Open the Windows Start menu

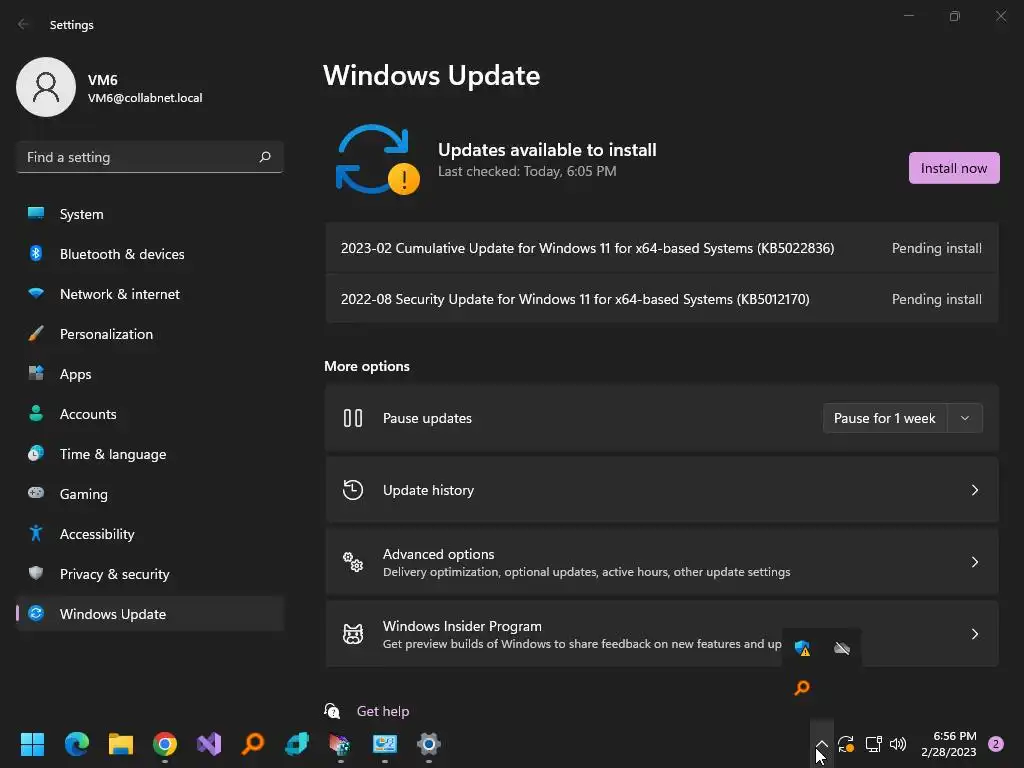click(x=32, y=744)
